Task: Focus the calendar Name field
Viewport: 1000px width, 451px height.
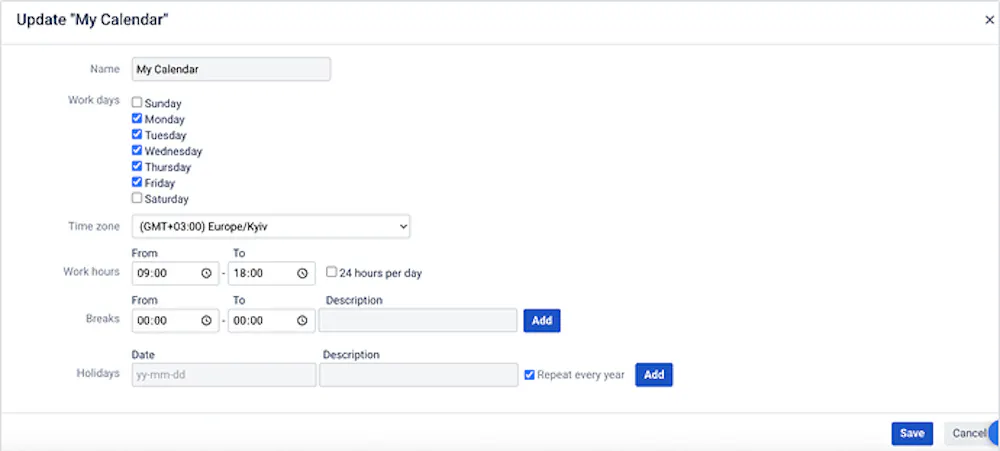Action: 231,70
